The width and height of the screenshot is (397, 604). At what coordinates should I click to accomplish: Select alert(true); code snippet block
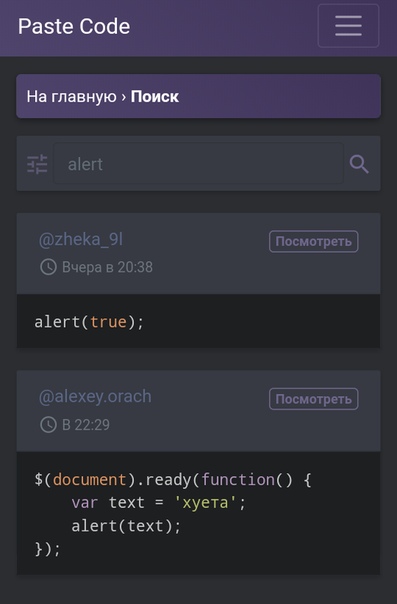[x=198, y=321]
